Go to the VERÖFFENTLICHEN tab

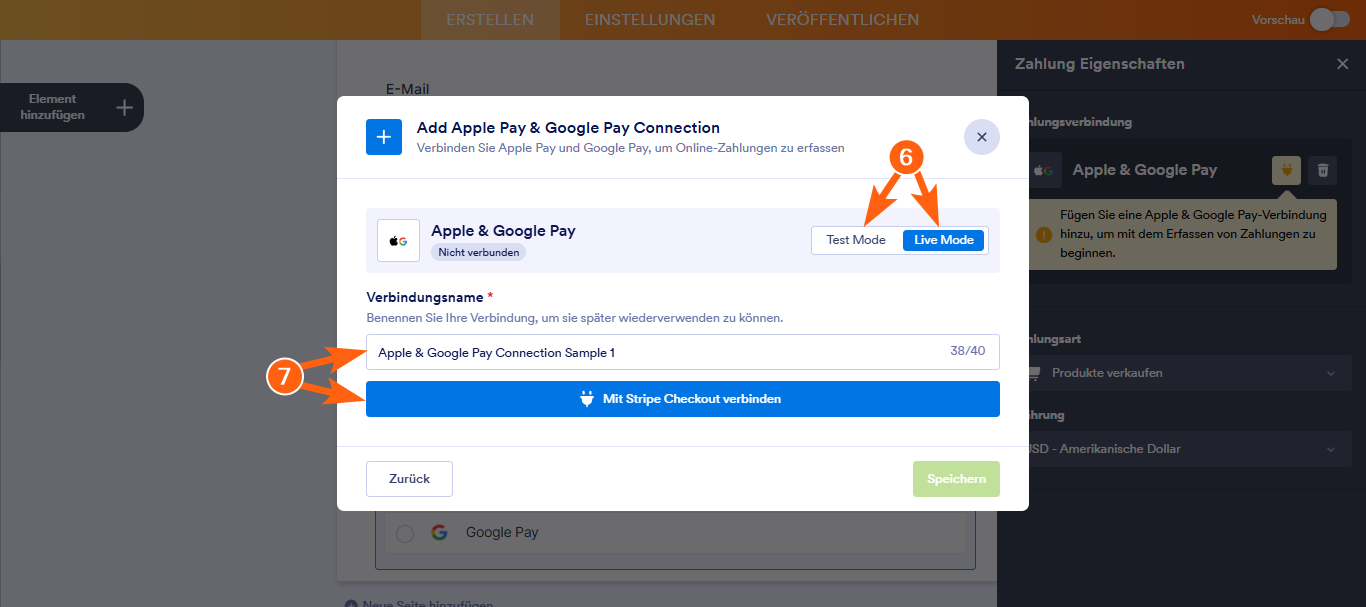(x=843, y=20)
